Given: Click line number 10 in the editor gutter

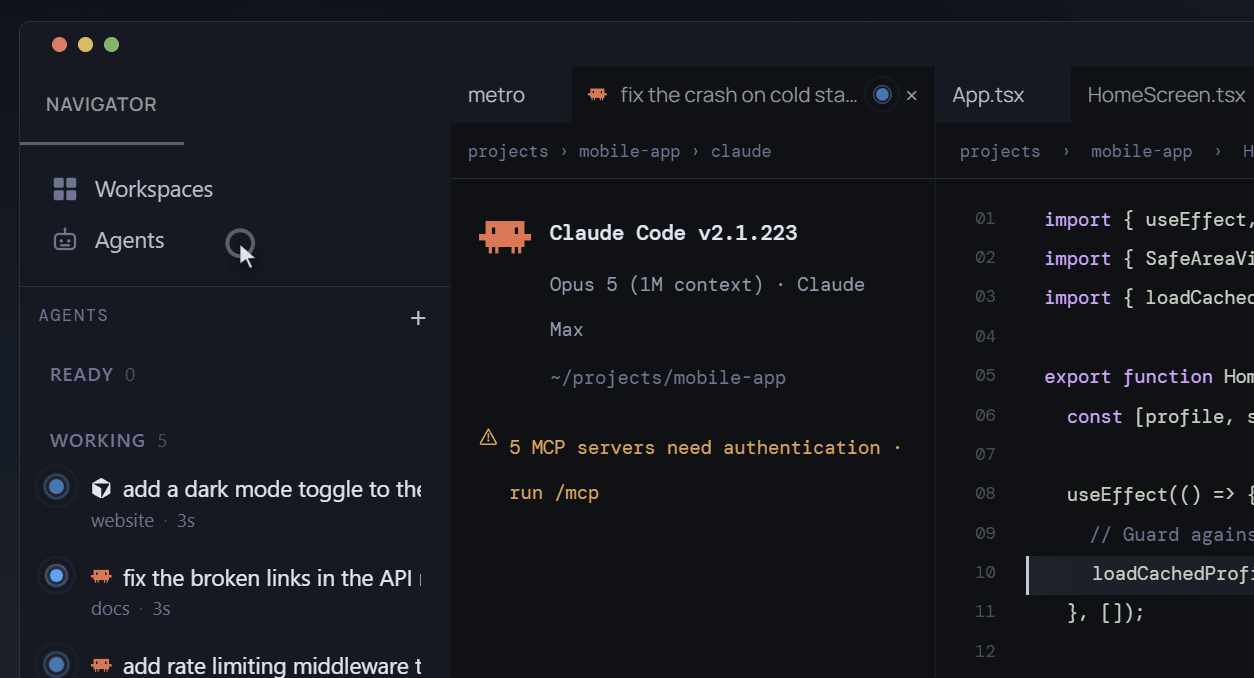Looking at the screenshot, I should pos(985,573).
